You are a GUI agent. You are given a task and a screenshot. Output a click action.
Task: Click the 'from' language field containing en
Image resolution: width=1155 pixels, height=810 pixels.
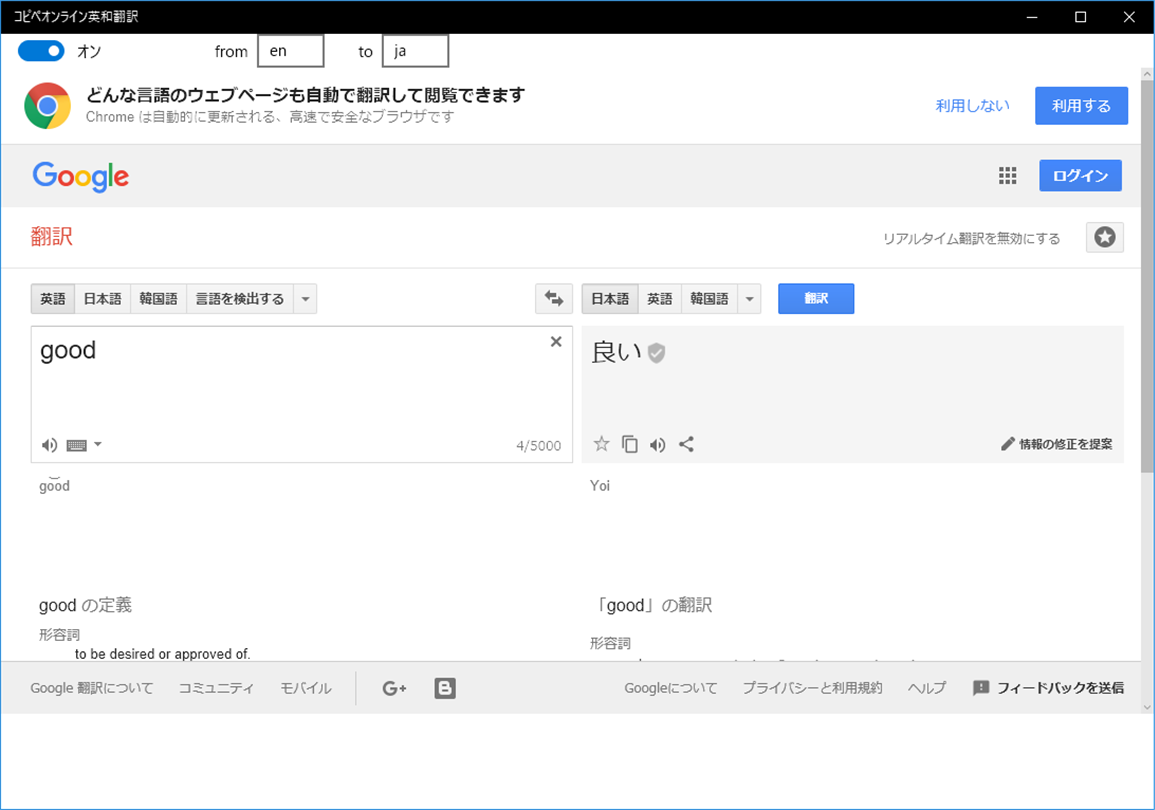(x=291, y=51)
